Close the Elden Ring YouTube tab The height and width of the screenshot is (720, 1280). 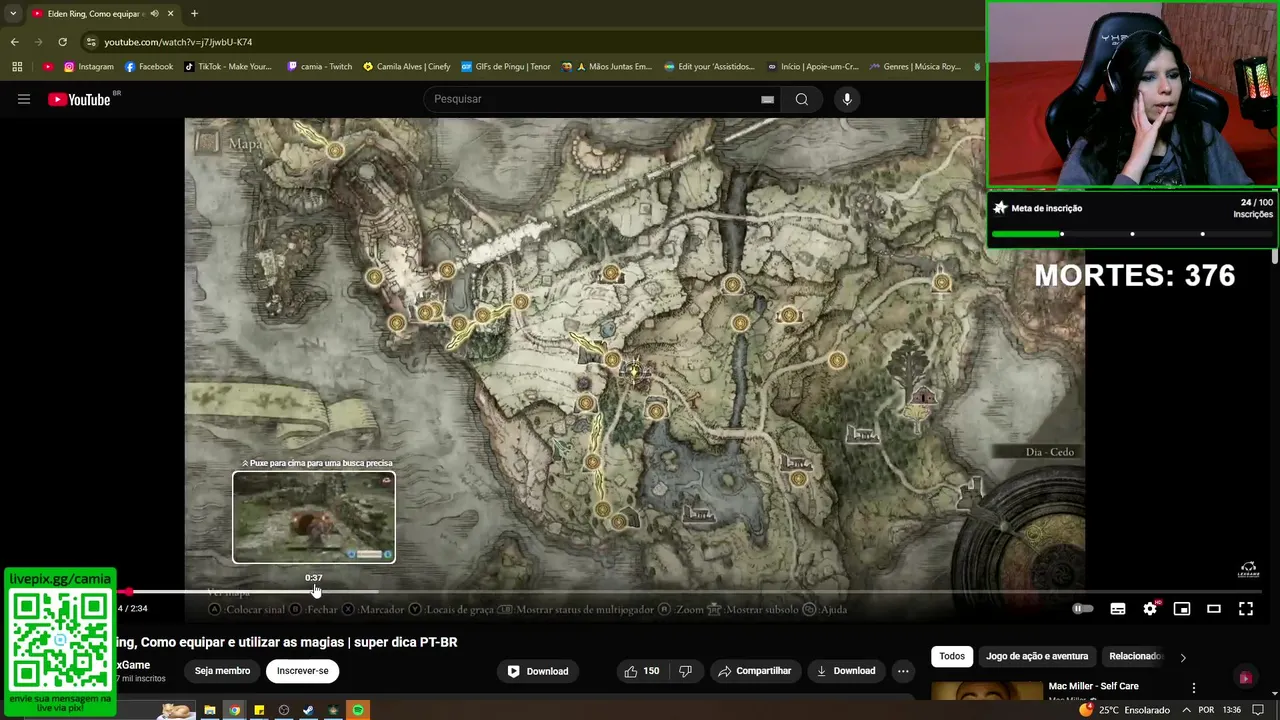[x=170, y=14]
